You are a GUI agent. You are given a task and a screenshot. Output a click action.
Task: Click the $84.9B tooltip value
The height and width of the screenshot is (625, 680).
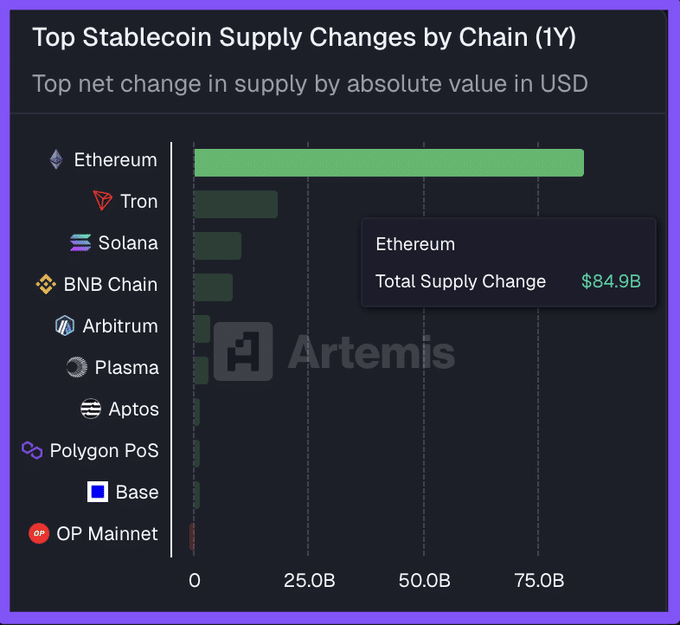pyautogui.click(x=610, y=282)
